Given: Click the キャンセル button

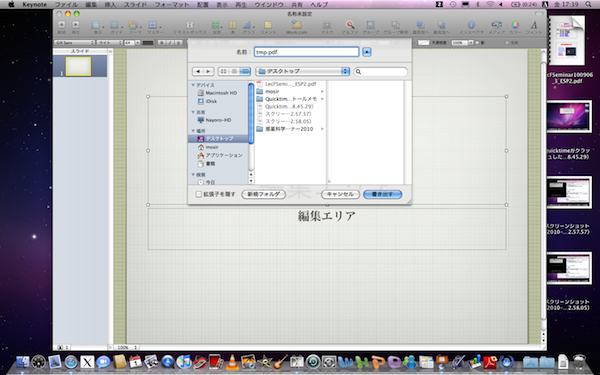Looking at the screenshot, I should click(340, 194).
